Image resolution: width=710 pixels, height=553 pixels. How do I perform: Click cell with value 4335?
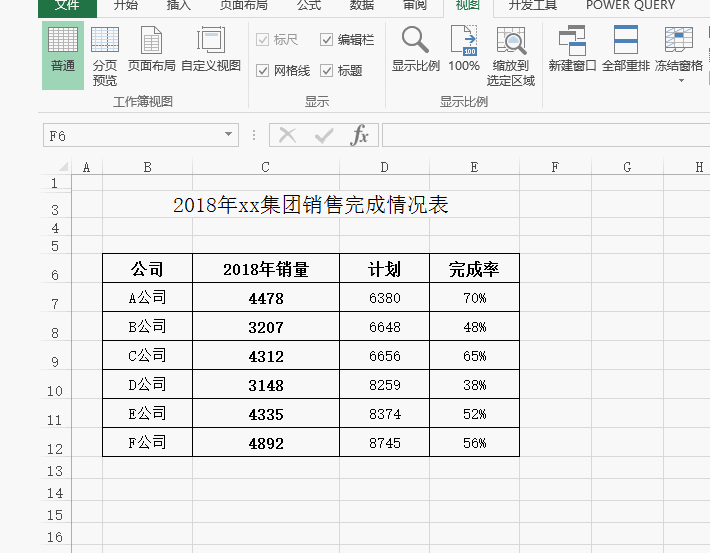click(x=266, y=413)
